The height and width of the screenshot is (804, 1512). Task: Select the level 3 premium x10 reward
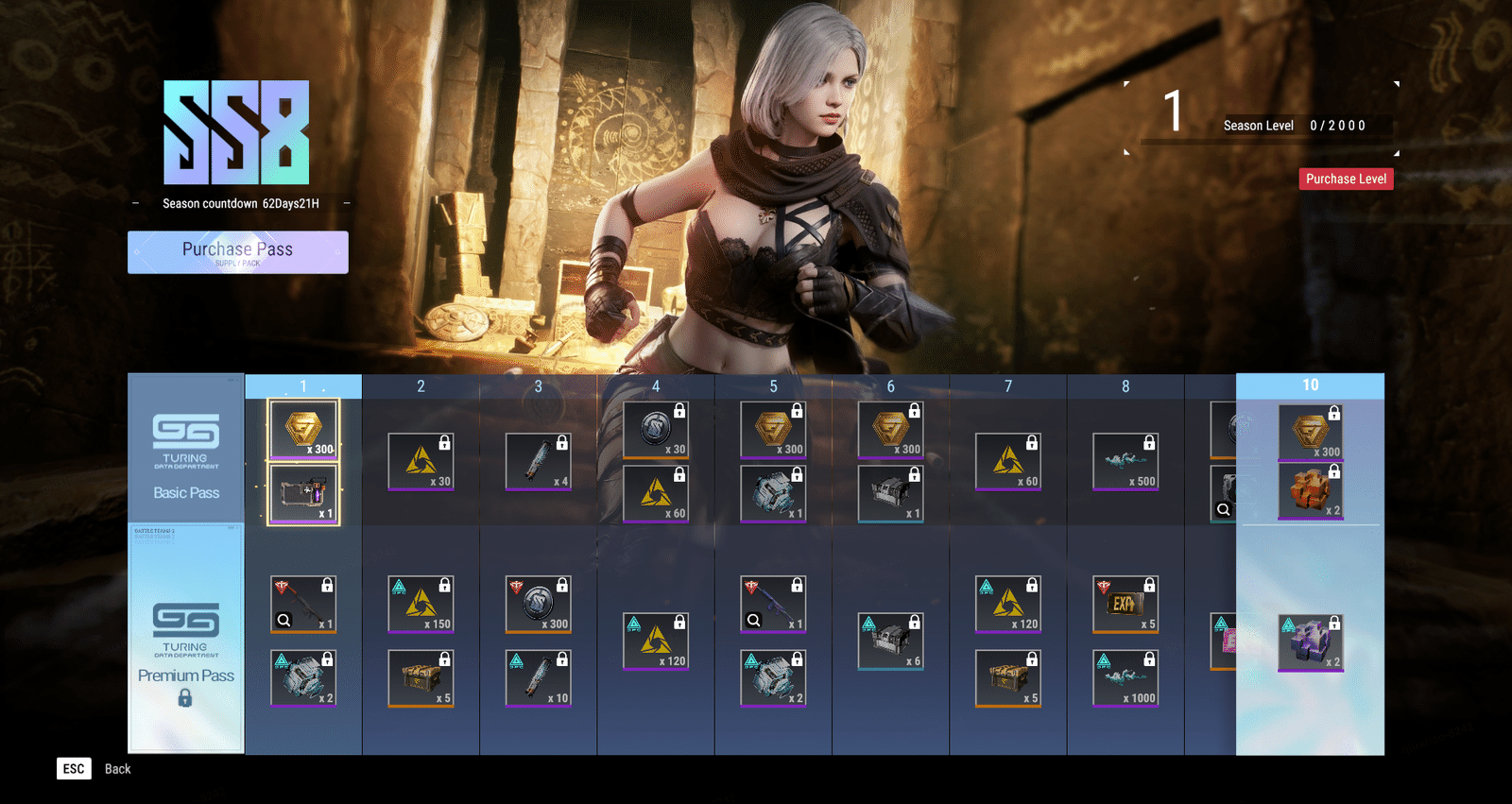[x=539, y=678]
